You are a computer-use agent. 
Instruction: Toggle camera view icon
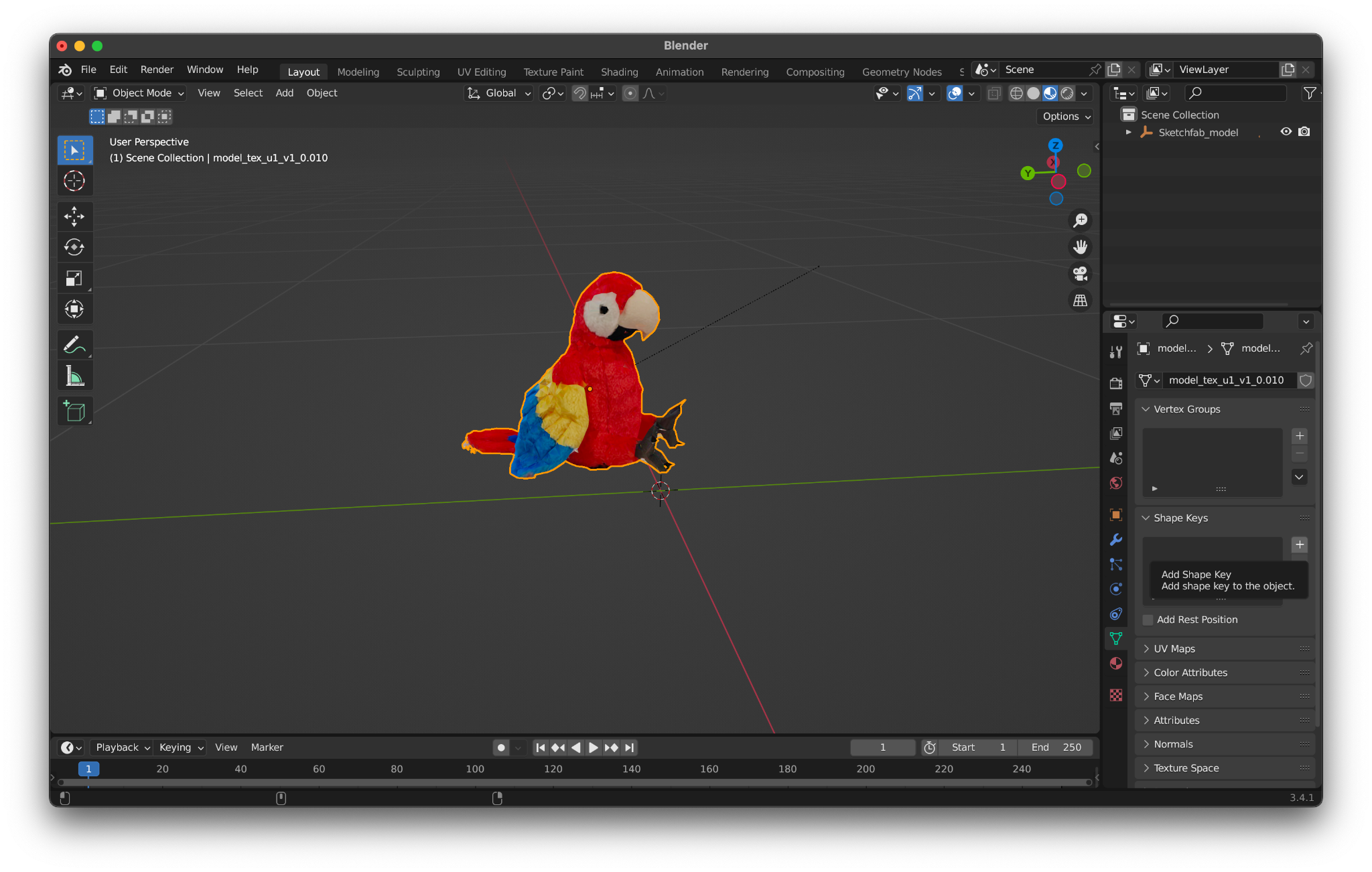[x=1080, y=274]
